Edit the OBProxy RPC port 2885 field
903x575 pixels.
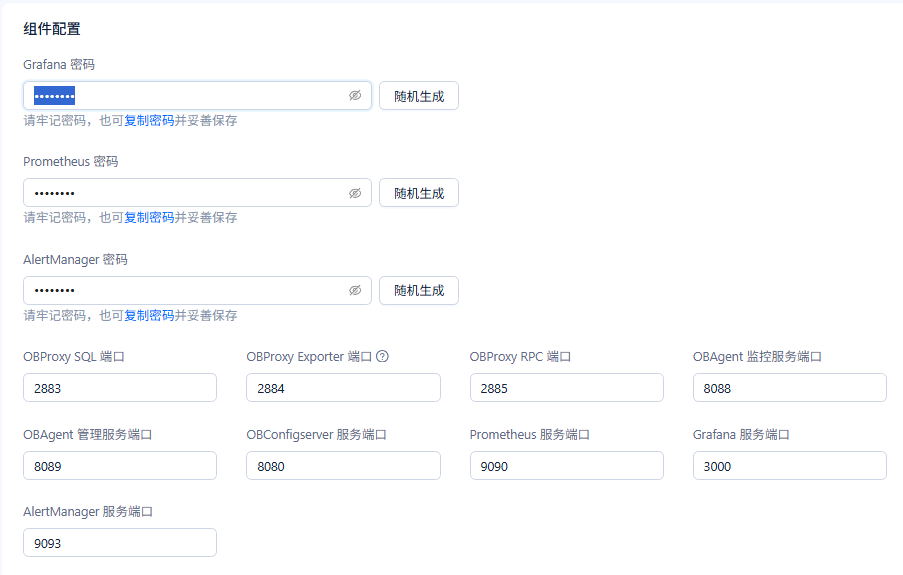coord(567,388)
